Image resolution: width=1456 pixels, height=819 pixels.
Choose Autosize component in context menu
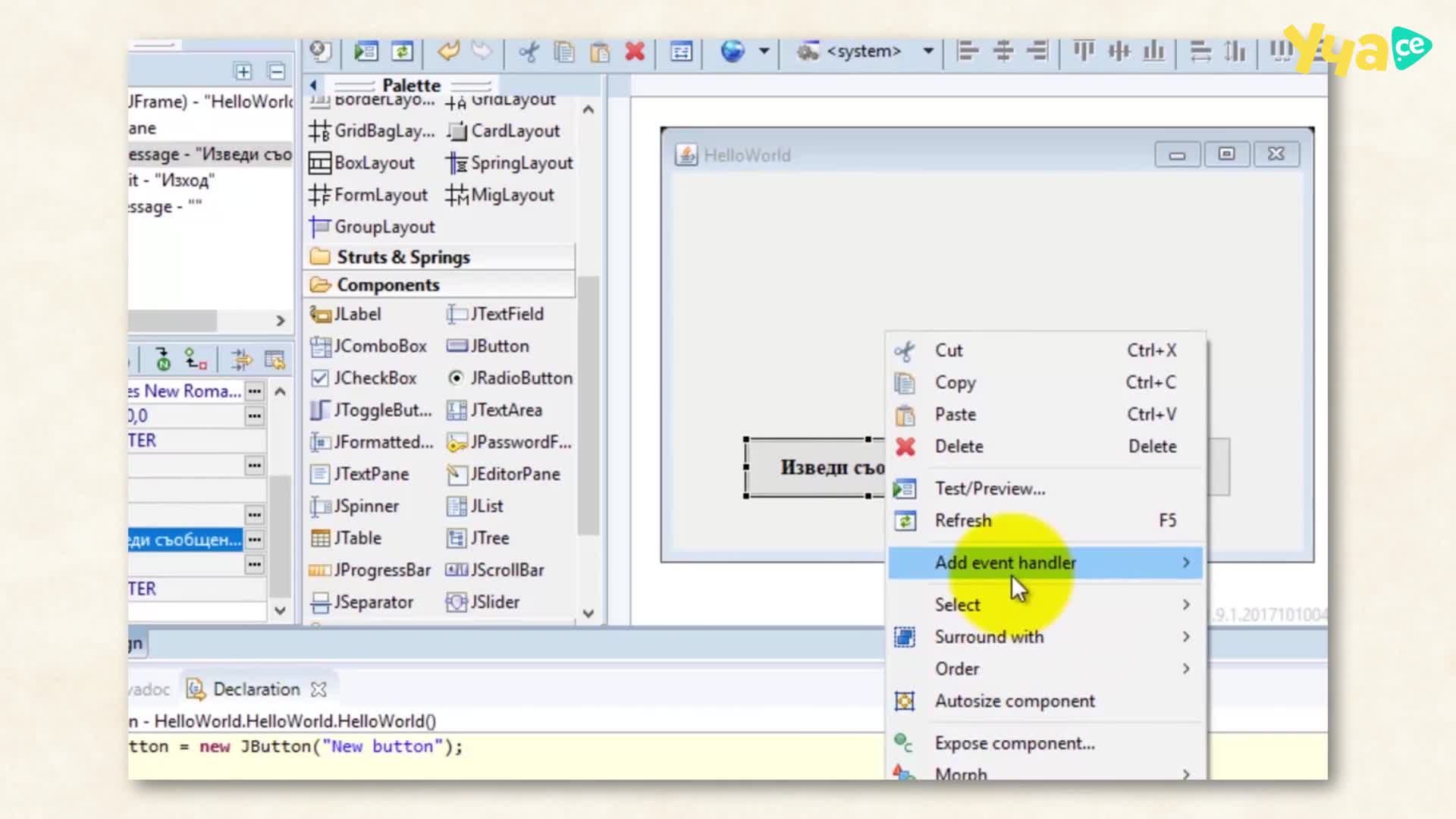click(x=1045, y=701)
